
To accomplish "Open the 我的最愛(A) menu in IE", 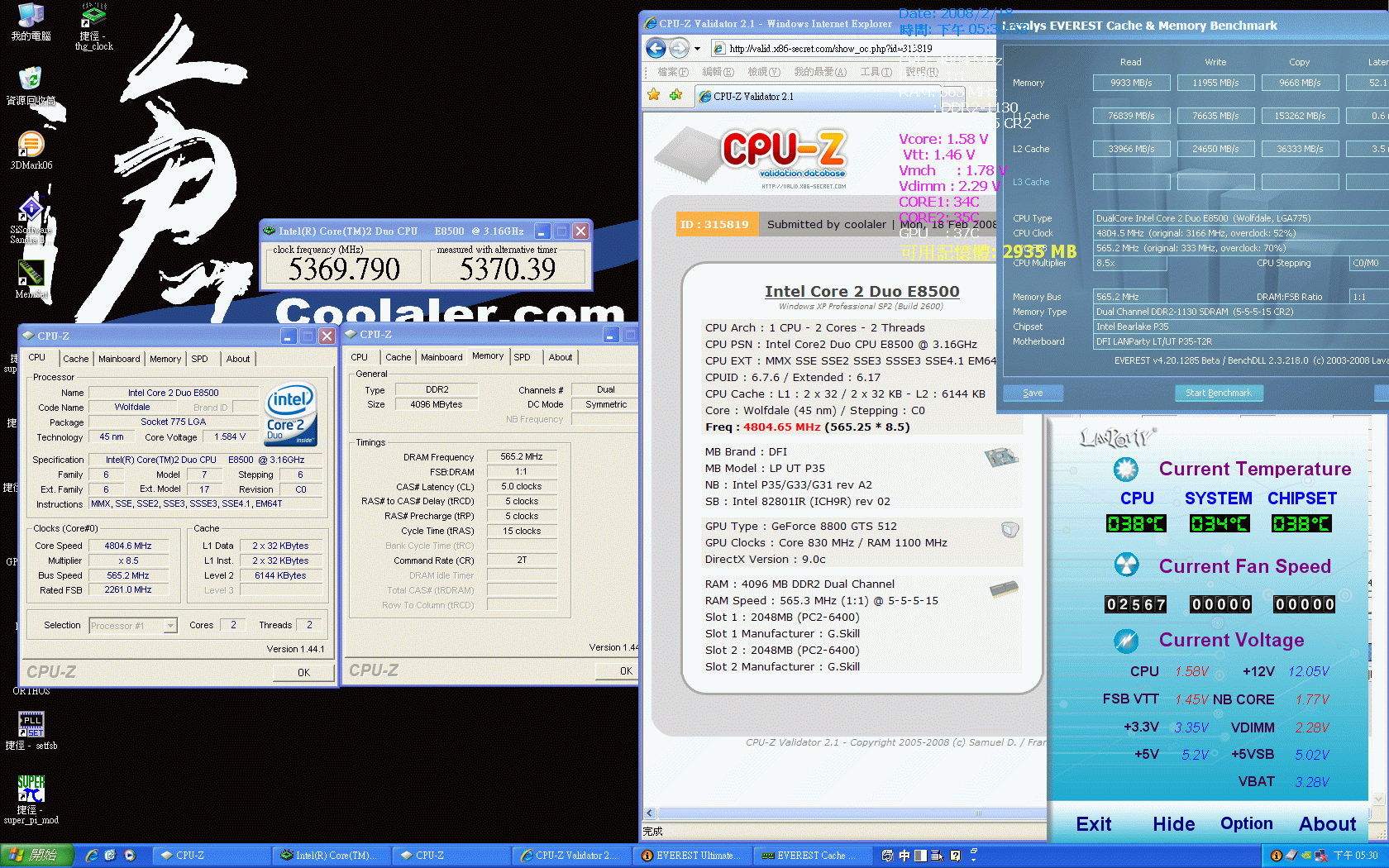I will click(820, 72).
